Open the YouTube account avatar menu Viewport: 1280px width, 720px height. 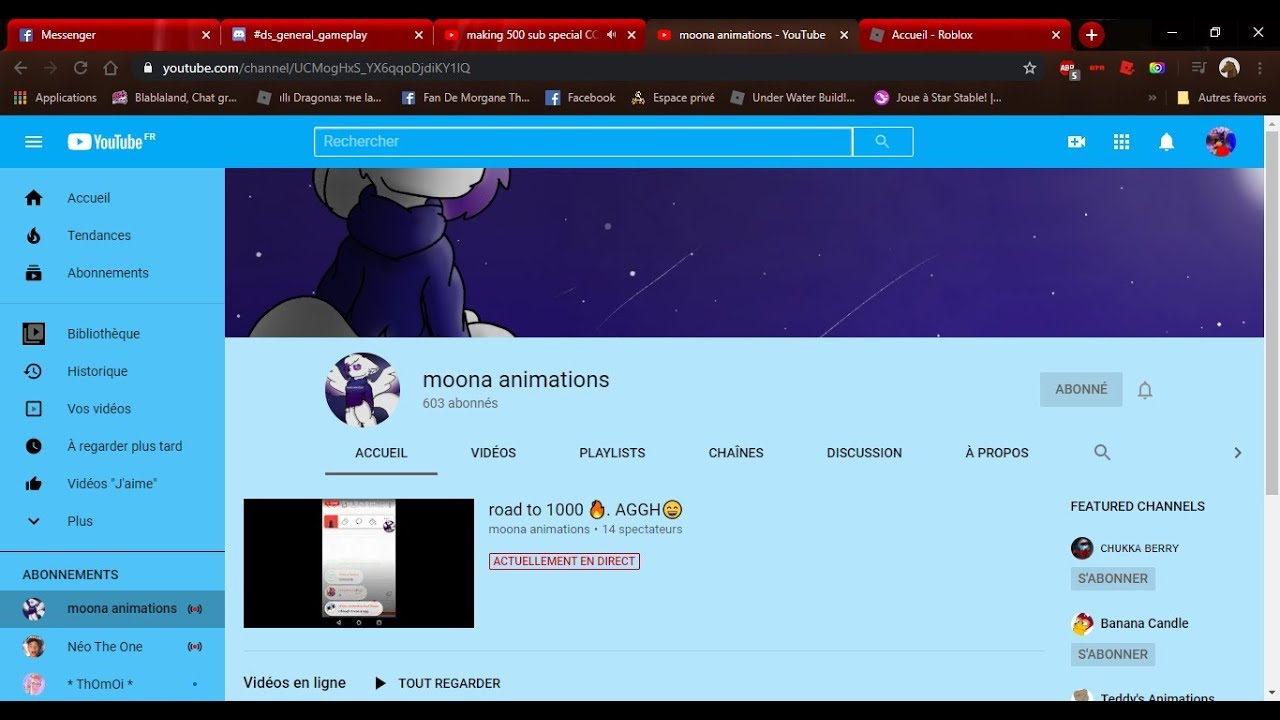point(1221,142)
